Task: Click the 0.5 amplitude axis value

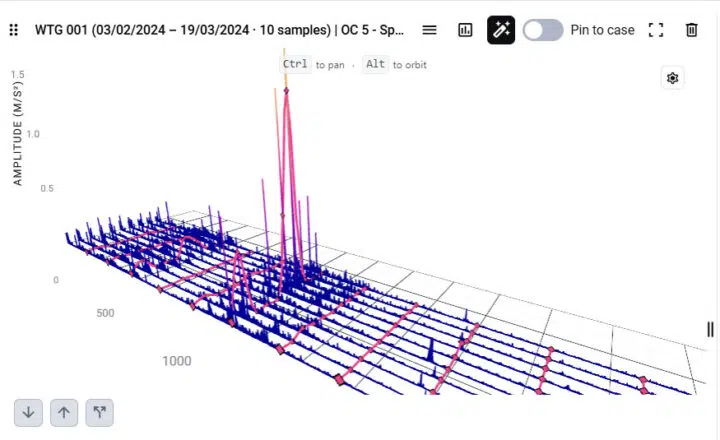Action: pos(47,188)
